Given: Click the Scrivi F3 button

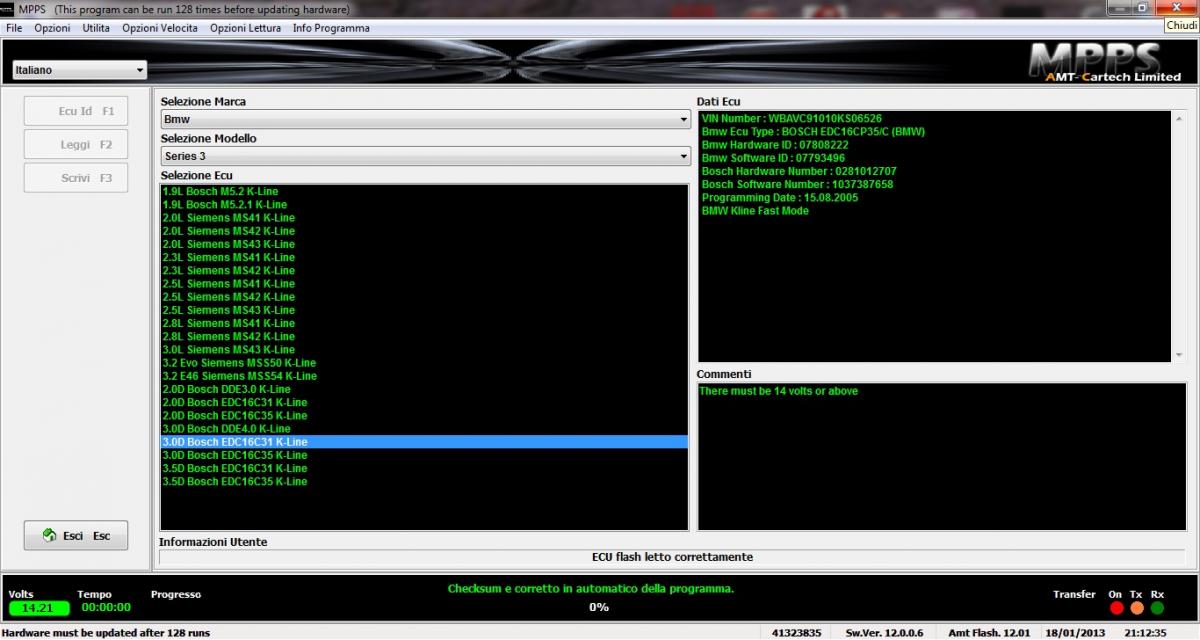Looking at the screenshot, I should pyautogui.click(x=76, y=178).
